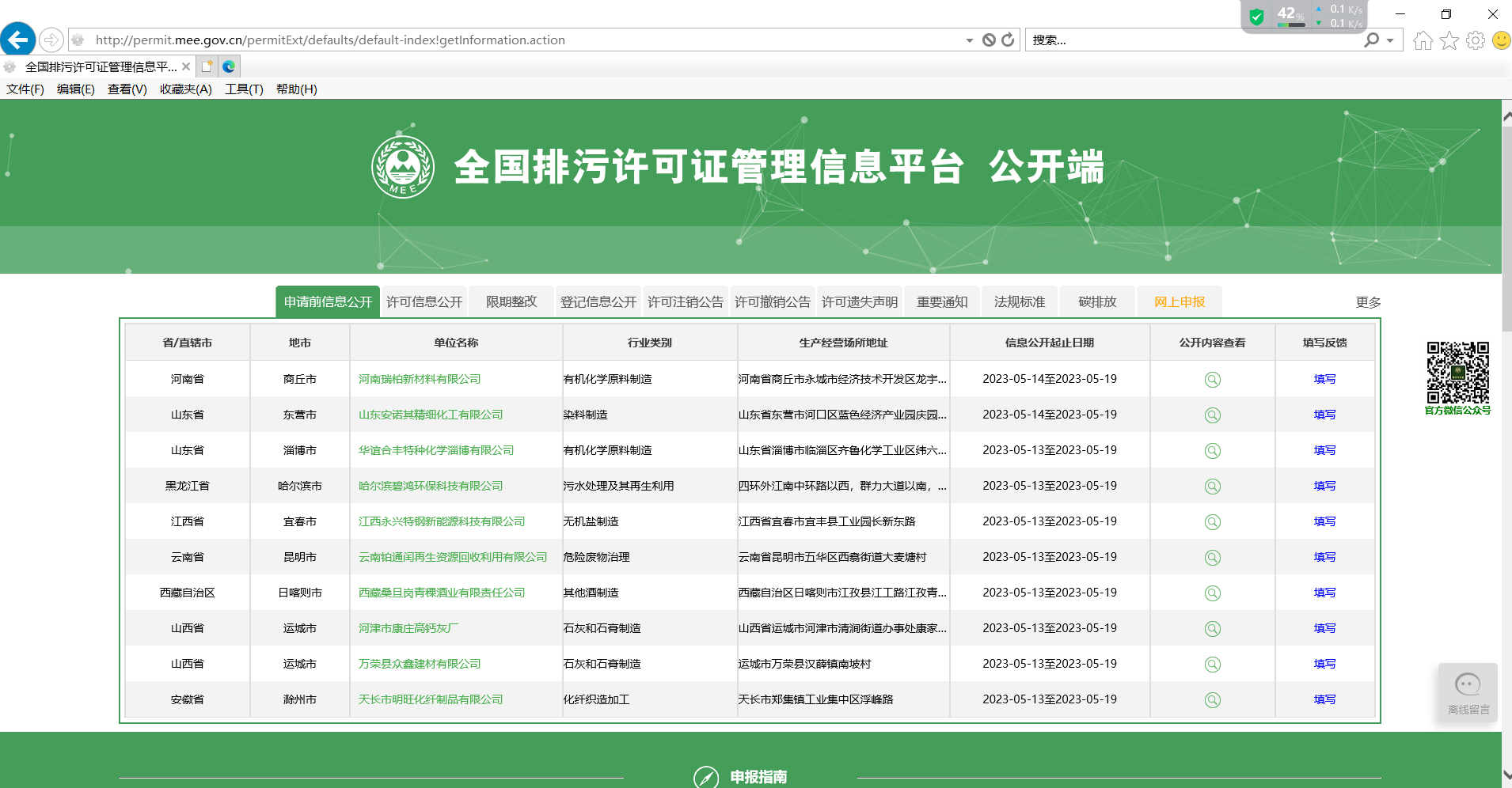Open the search provider dropdown arrow
The height and width of the screenshot is (788, 1512).
[x=1390, y=40]
